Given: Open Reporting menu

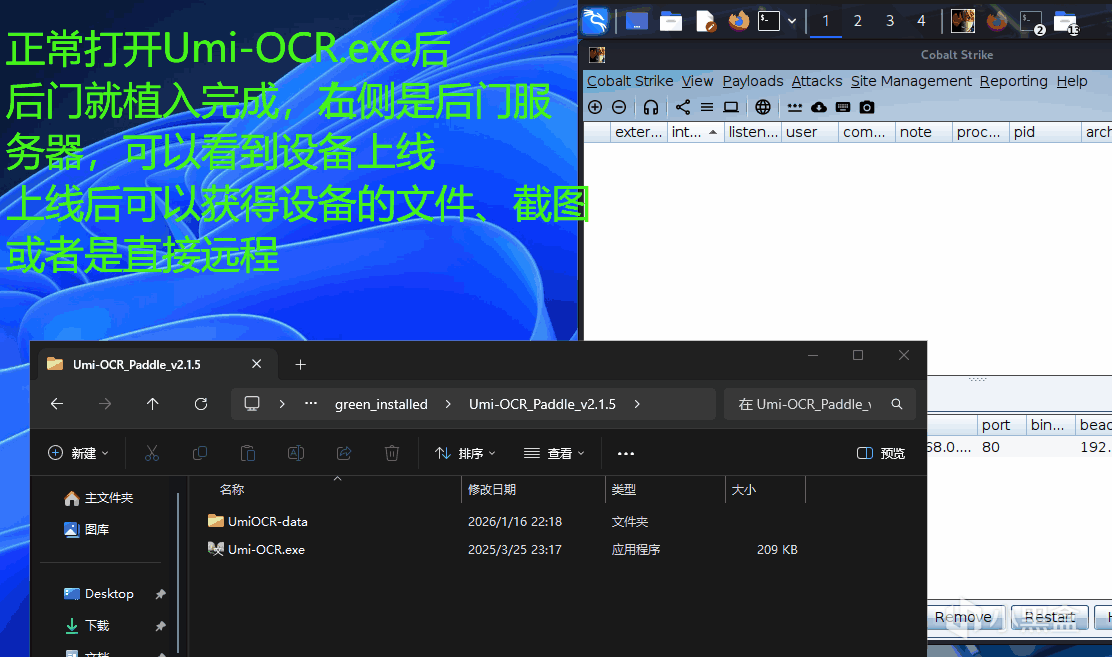Looking at the screenshot, I should (1013, 81).
